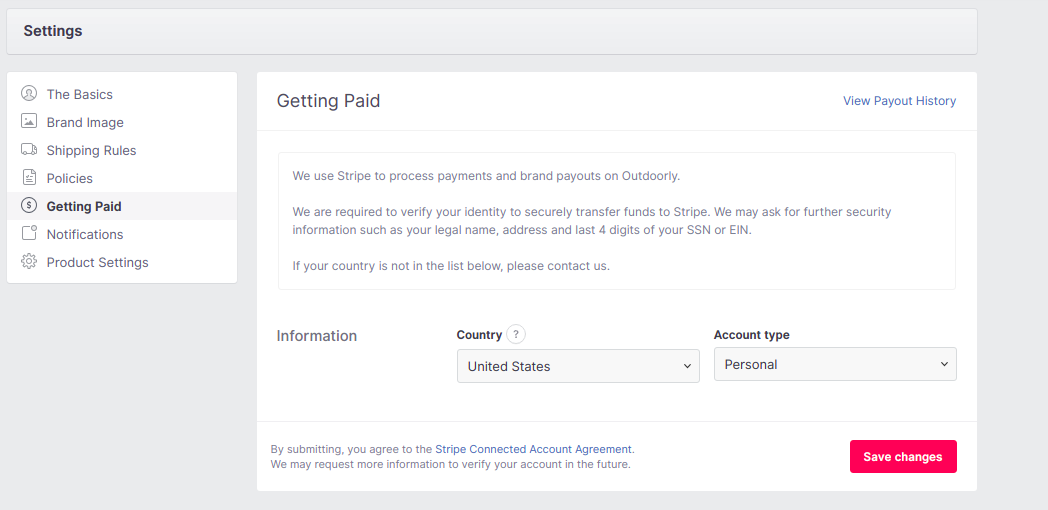Click the user icon beside The Basics

pos(29,94)
